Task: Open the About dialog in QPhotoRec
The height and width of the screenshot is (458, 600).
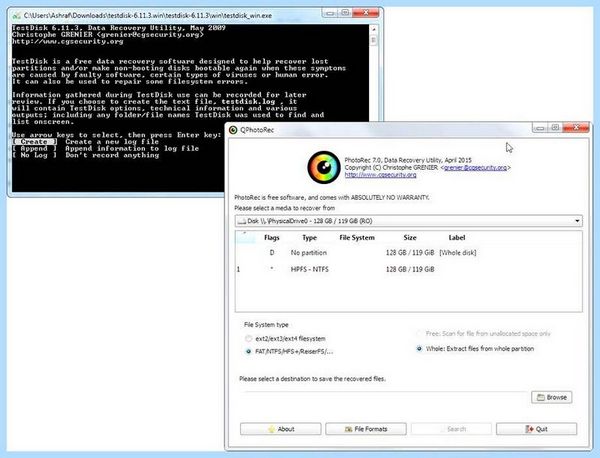Action: point(280,429)
